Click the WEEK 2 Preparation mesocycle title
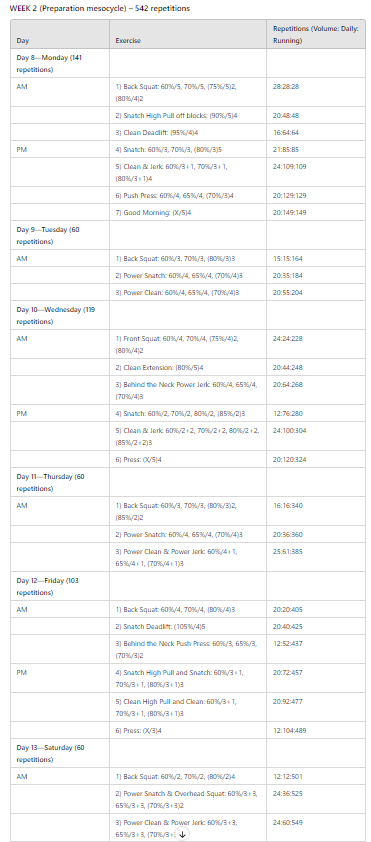This screenshot has height=842, width=371. (x=99, y=9)
